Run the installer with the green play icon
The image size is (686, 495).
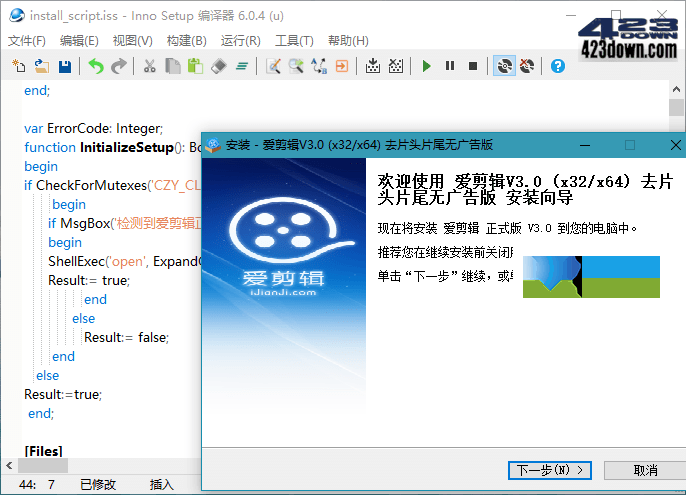tap(427, 66)
